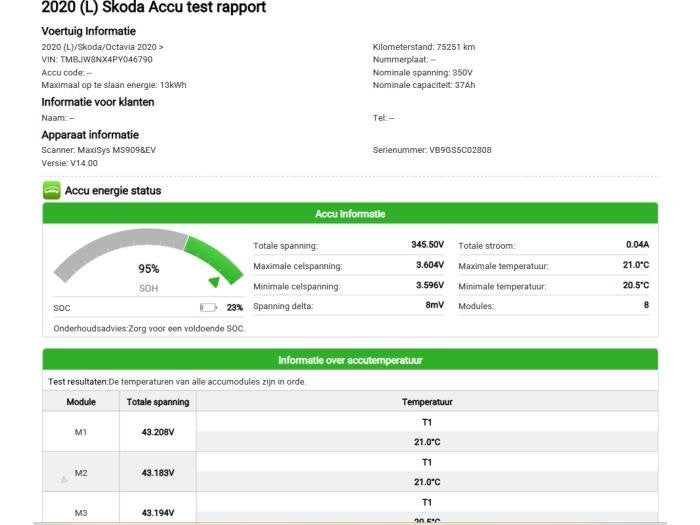The height and width of the screenshot is (525, 700).
Task: Click the M3 module row label
Action: coord(81,513)
